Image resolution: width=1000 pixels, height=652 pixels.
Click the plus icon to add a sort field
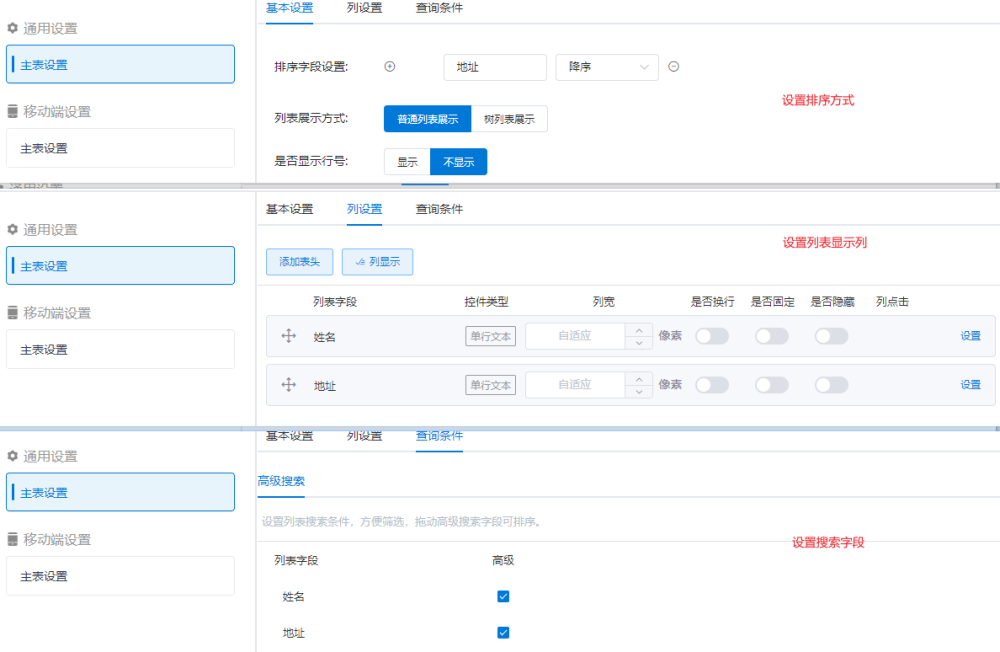[x=390, y=67]
